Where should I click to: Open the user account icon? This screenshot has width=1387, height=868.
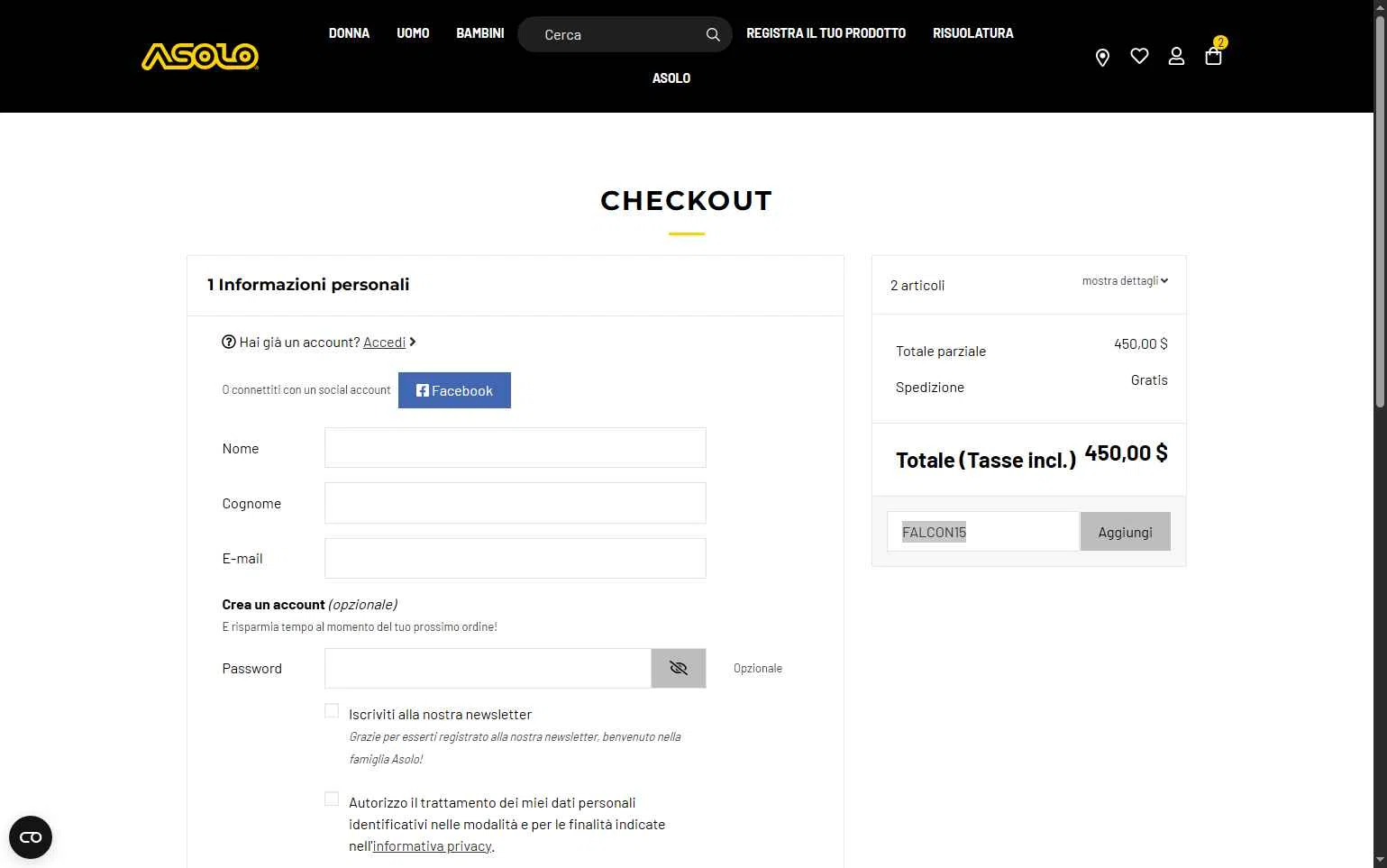1176,56
